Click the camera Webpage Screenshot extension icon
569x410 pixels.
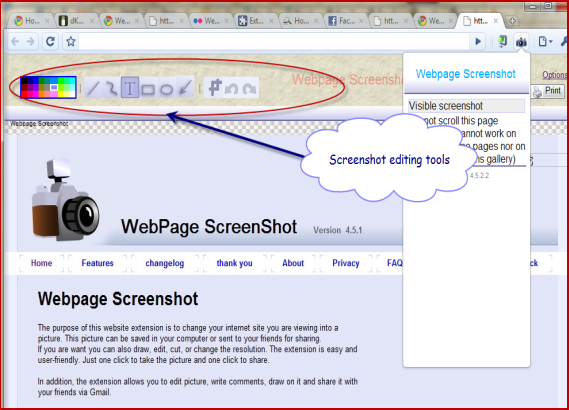(521, 42)
